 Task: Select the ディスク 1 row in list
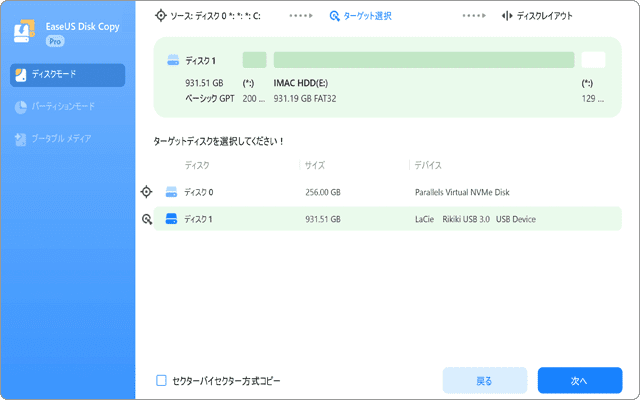click(x=387, y=219)
